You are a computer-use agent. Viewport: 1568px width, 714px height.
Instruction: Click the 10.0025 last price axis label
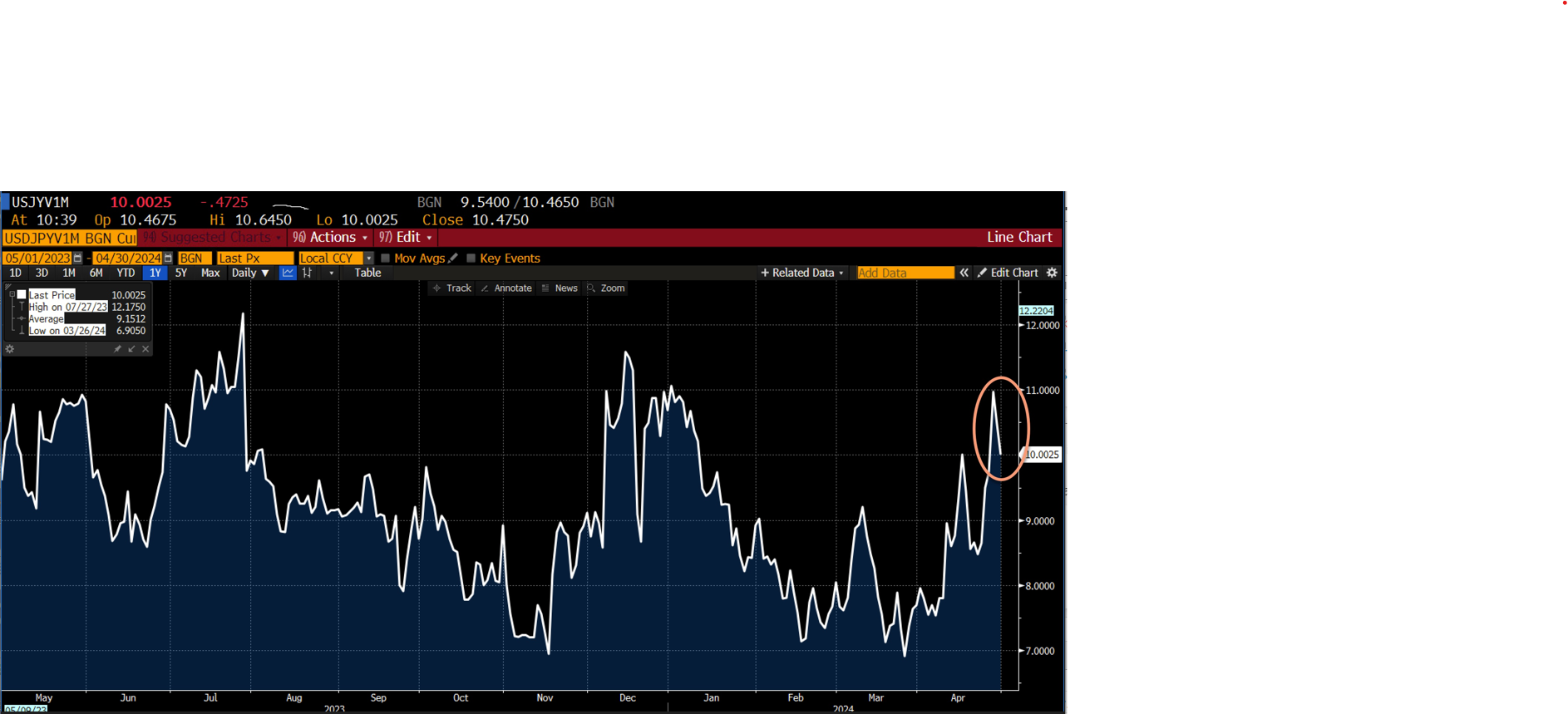click(x=1042, y=455)
